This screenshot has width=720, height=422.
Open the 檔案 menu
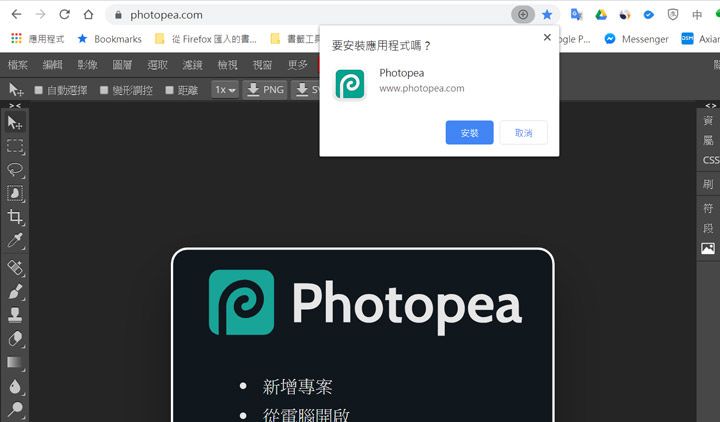(18, 65)
